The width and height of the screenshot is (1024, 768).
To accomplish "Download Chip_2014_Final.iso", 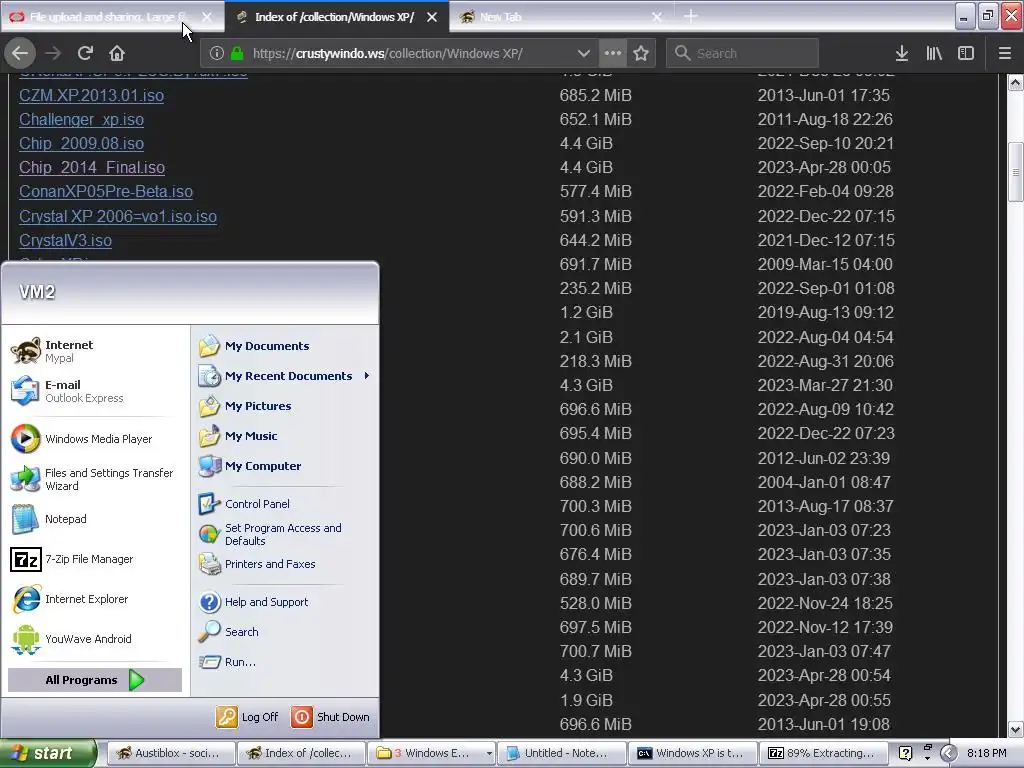I will (x=92, y=168).
